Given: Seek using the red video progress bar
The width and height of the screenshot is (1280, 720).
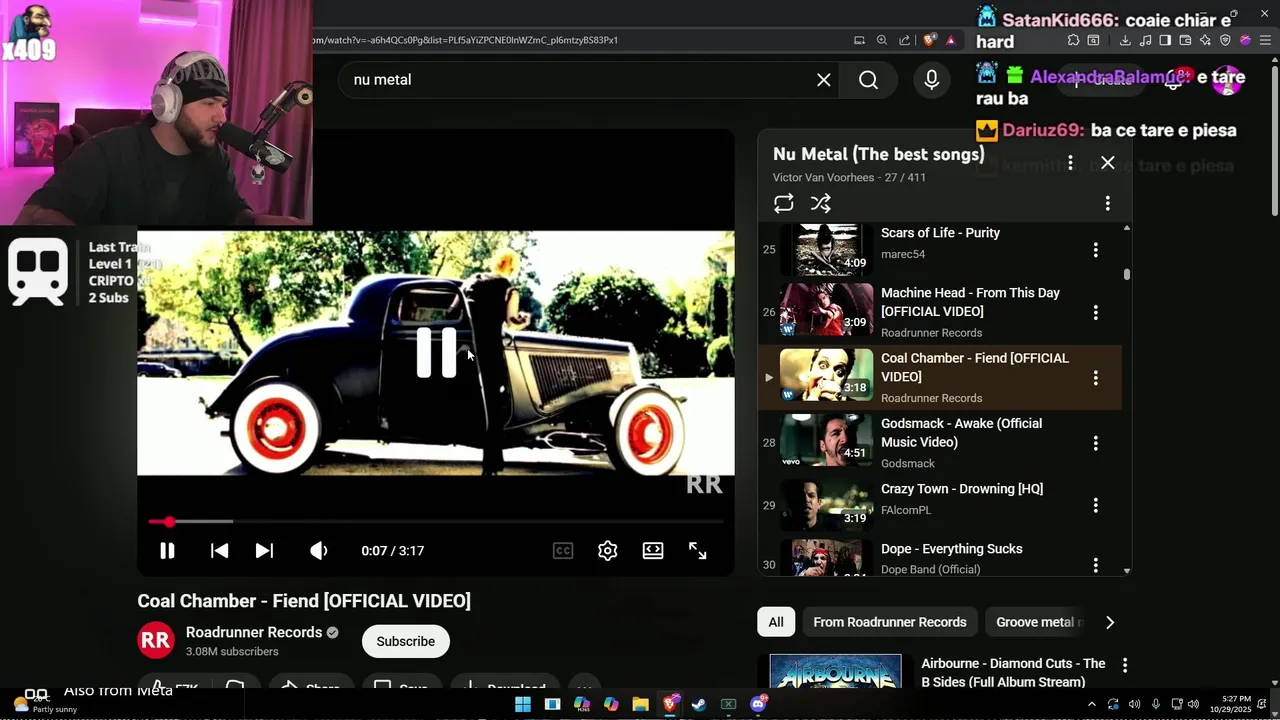Looking at the screenshot, I should coord(436,521).
